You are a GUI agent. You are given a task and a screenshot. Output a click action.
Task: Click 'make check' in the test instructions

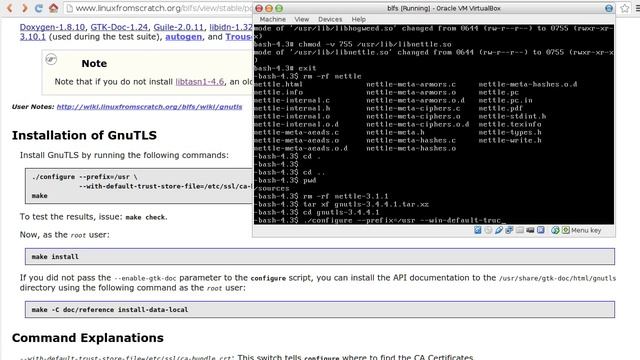(x=145, y=218)
